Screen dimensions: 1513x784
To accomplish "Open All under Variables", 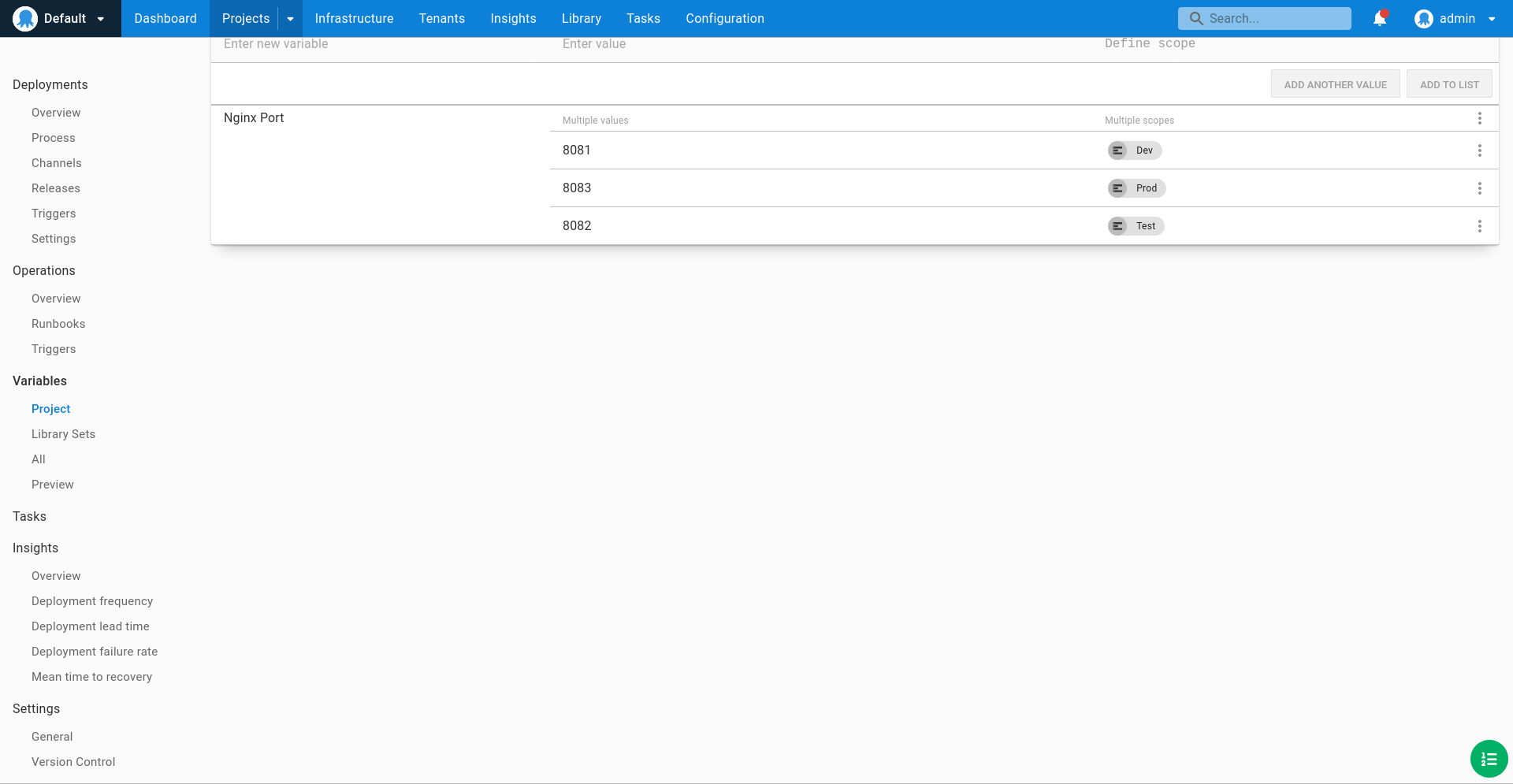I will [39, 459].
